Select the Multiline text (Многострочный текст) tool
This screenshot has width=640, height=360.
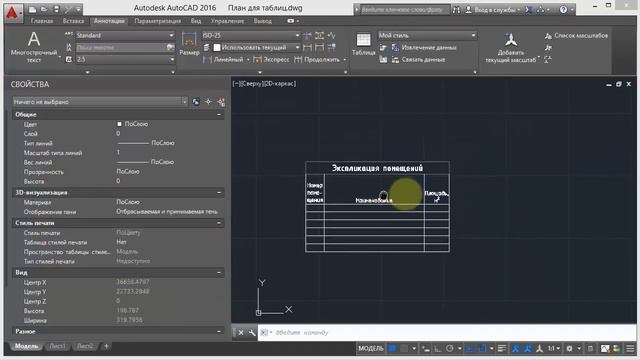tap(34, 47)
